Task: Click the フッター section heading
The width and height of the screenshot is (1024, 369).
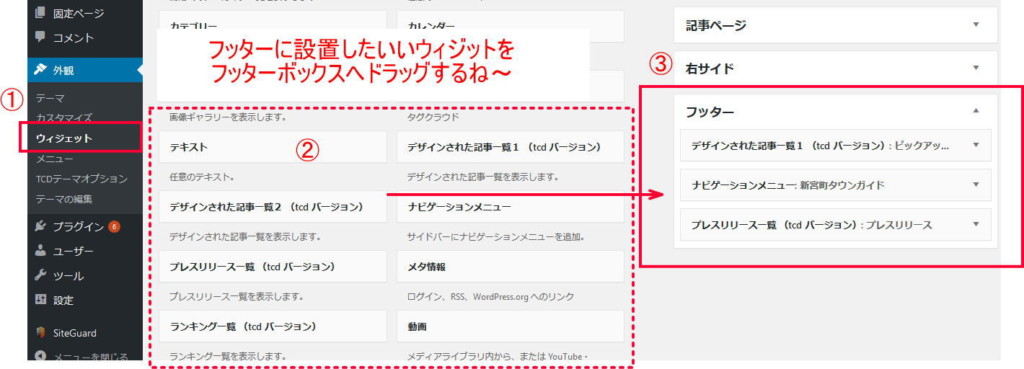Action: tap(710, 112)
